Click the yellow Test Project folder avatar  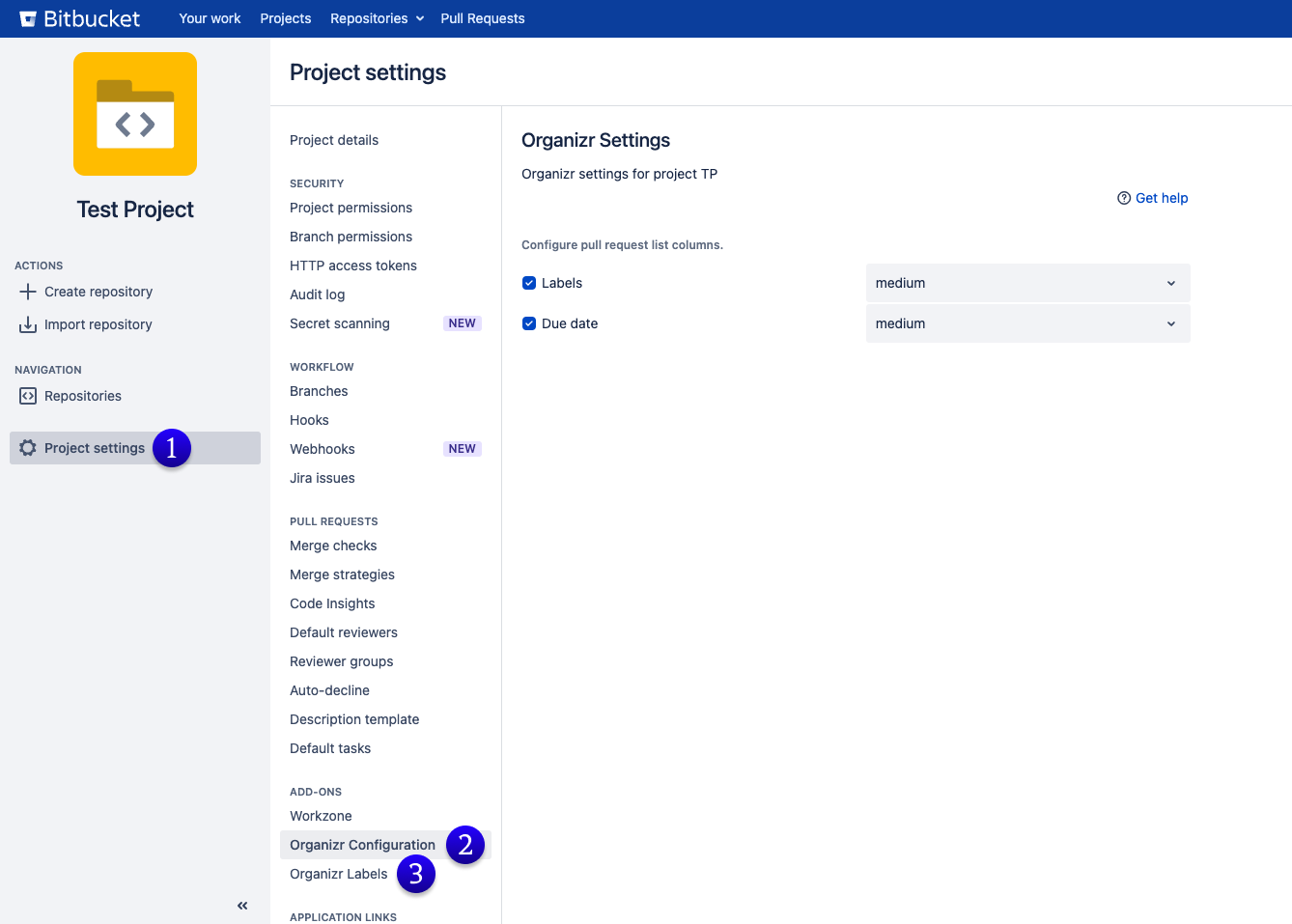(134, 113)
